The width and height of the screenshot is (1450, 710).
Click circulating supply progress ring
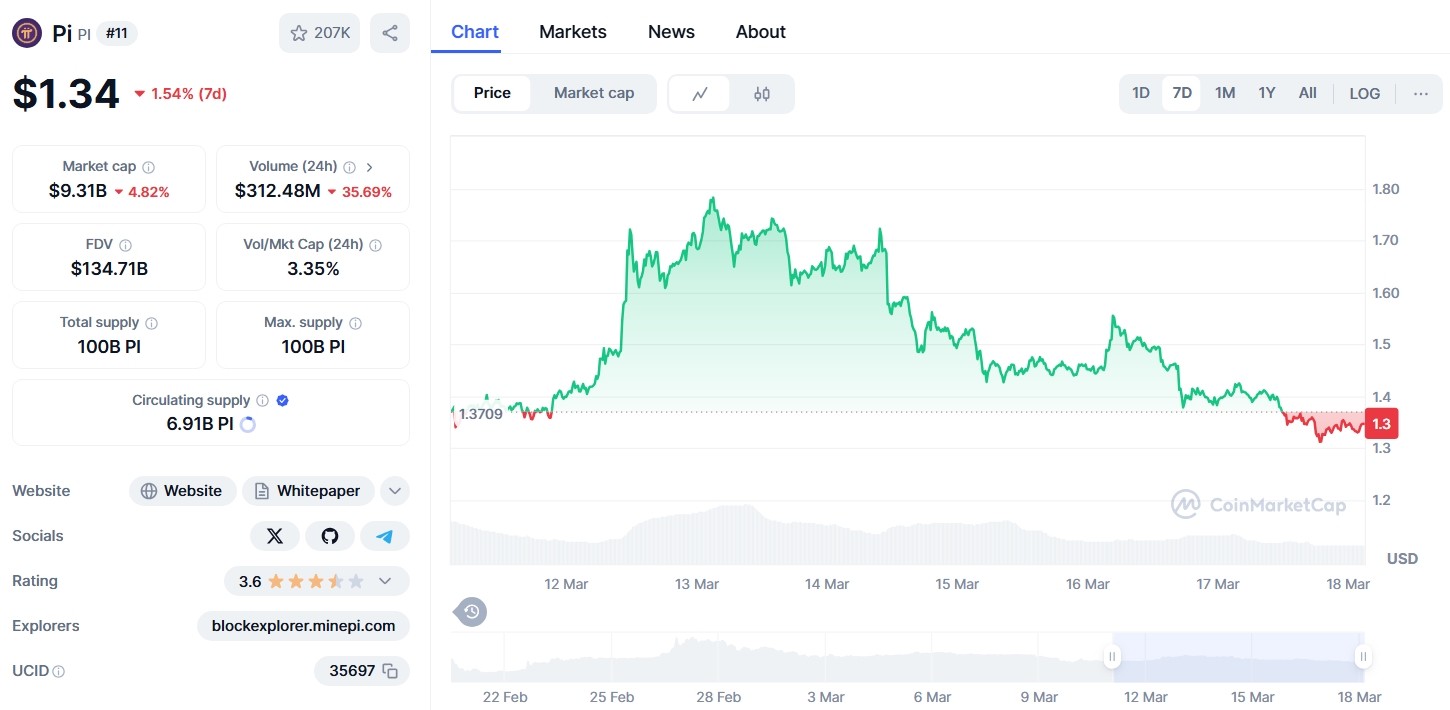pyautogui.click(x=248, y=424)
